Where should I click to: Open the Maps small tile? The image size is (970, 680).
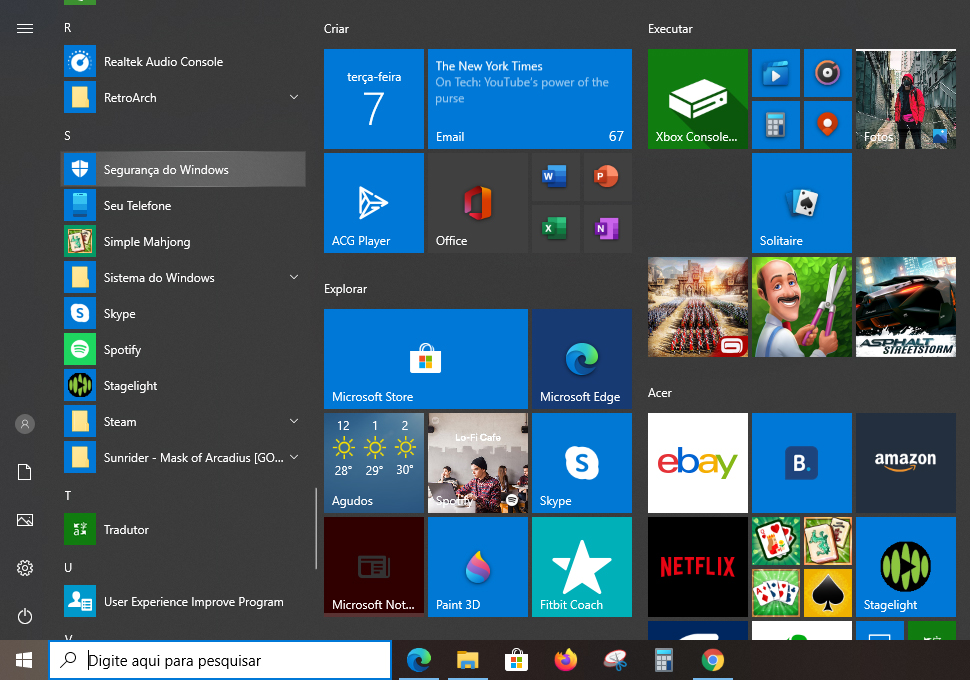coord(828,125)
